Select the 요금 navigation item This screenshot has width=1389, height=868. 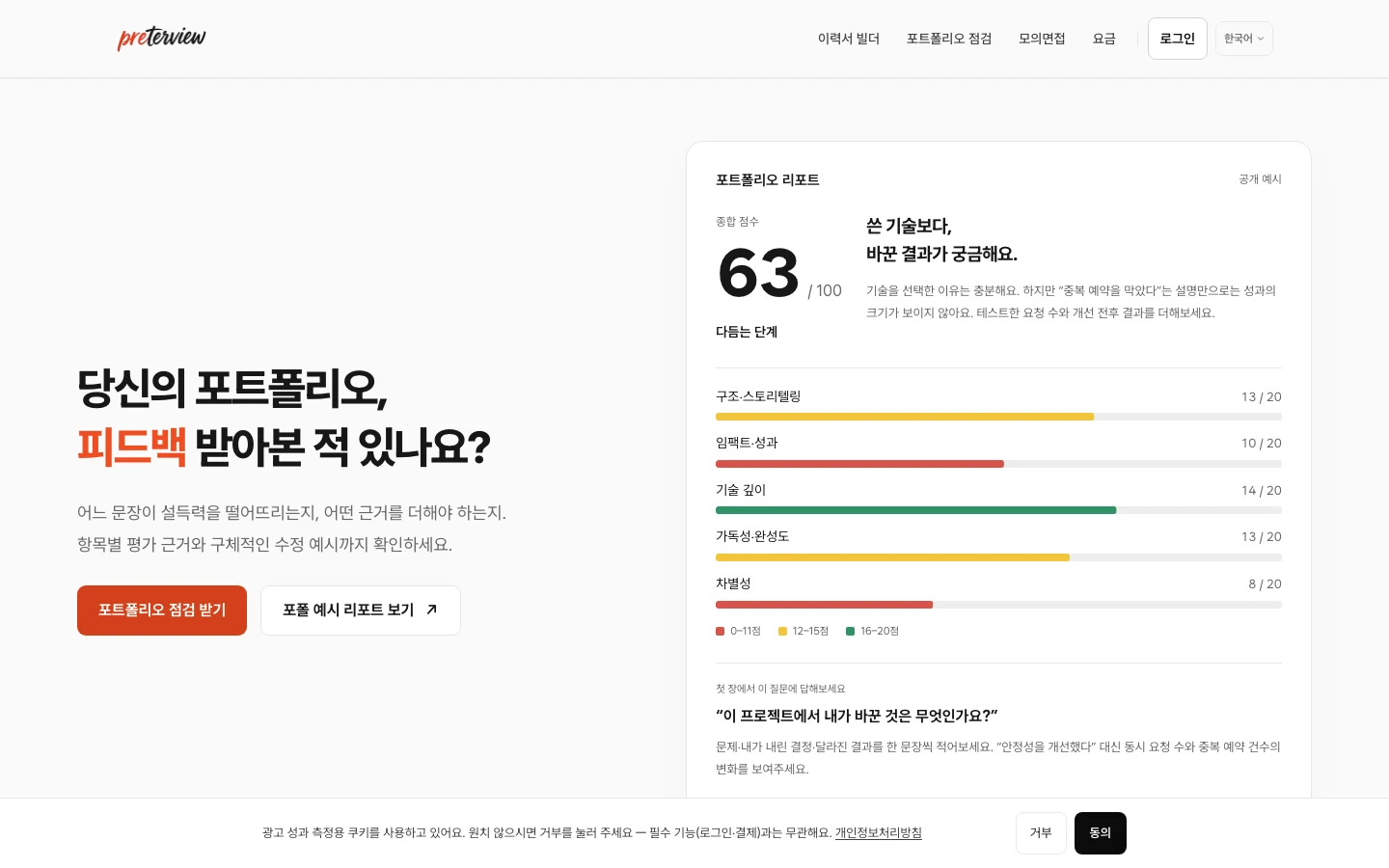coord(1103,39)
